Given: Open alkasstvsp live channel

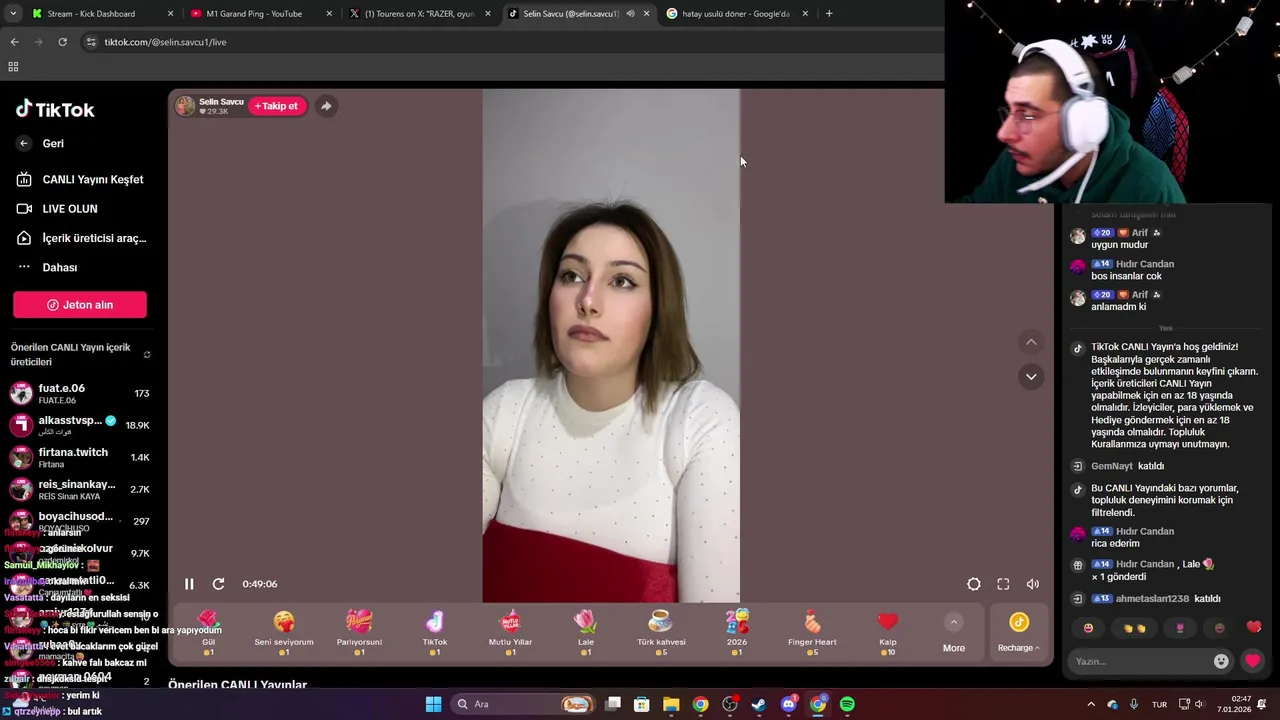Looking at the screenshot, I should click(x=80, y=425).
